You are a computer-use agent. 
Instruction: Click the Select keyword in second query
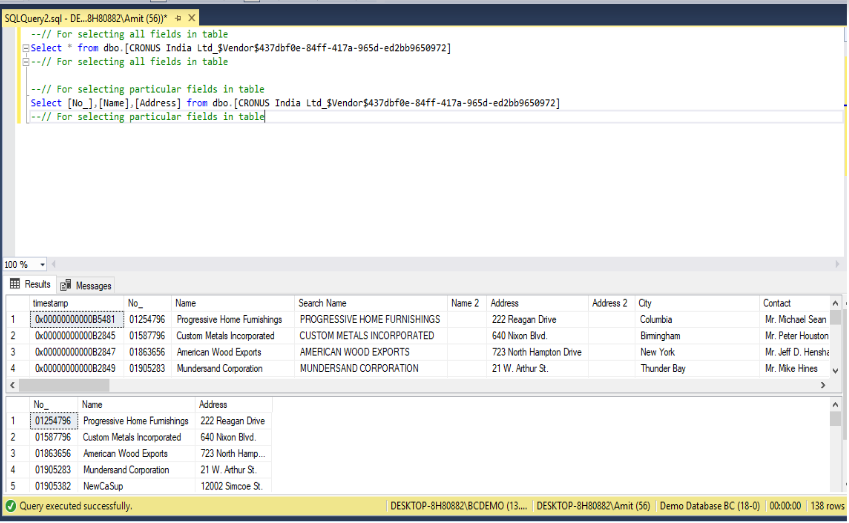46,103
